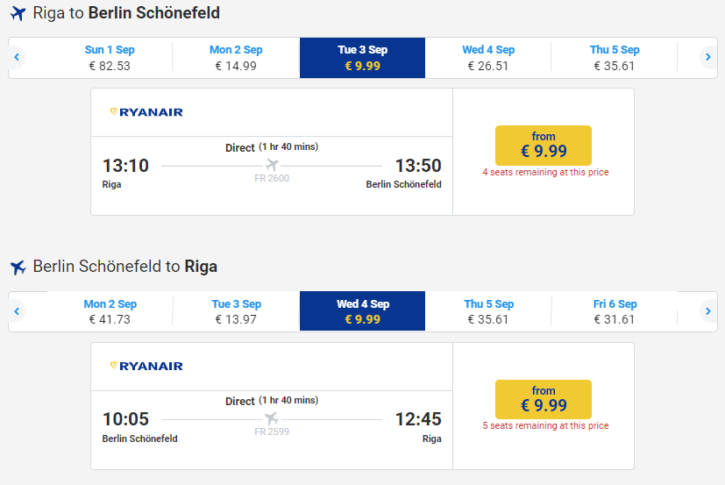Viewport: 725px width, 485px height.
Task: Select Mon 2 Sep € 41.73 return date
Action: [x=110, y=311]
